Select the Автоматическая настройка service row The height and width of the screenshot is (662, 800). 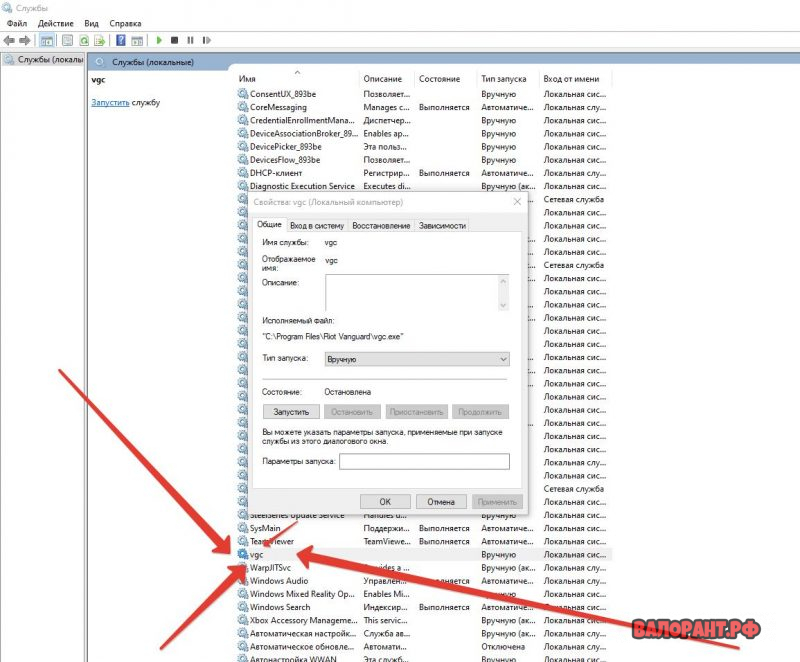[x=424, y=633]
